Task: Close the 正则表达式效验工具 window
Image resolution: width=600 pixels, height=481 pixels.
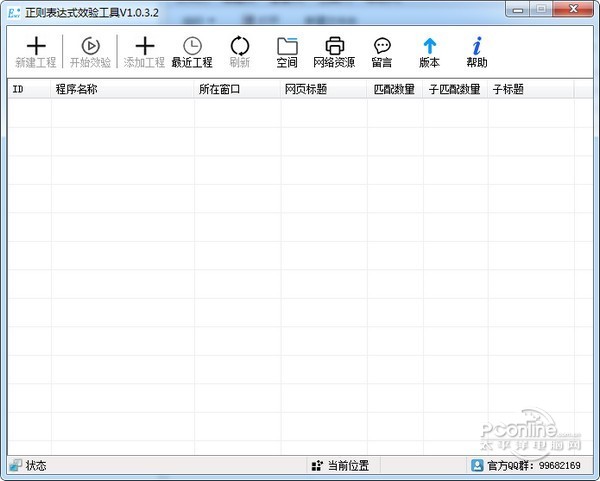Action: (573, 10)
